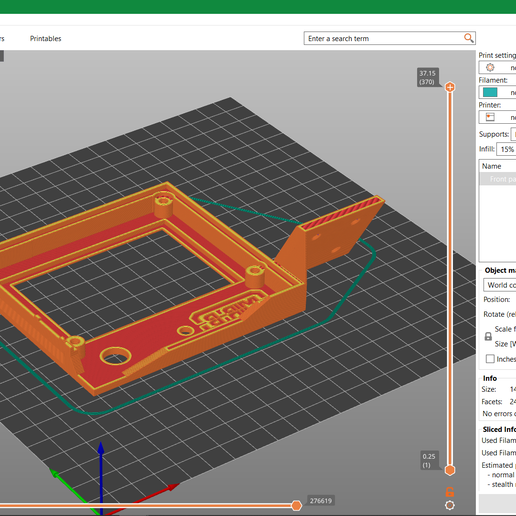Click the No errors text
Image resolution: width=516 pixels, height=516 pixels.
click(499, 414)
